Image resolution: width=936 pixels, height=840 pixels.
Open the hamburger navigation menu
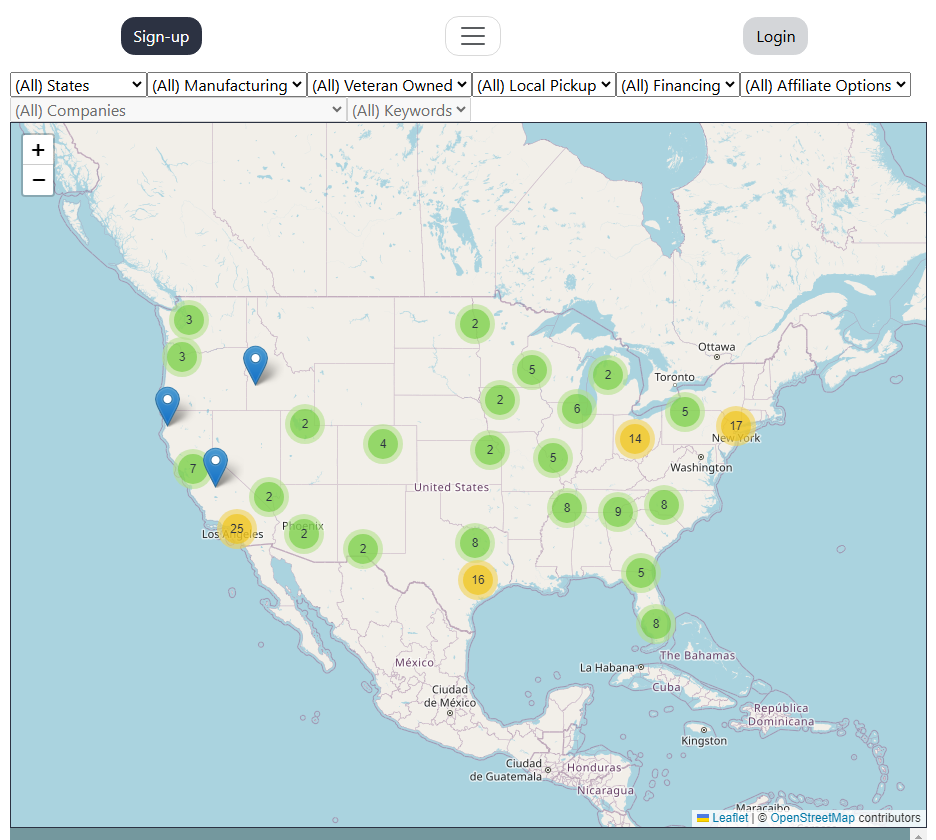(472, 36)
